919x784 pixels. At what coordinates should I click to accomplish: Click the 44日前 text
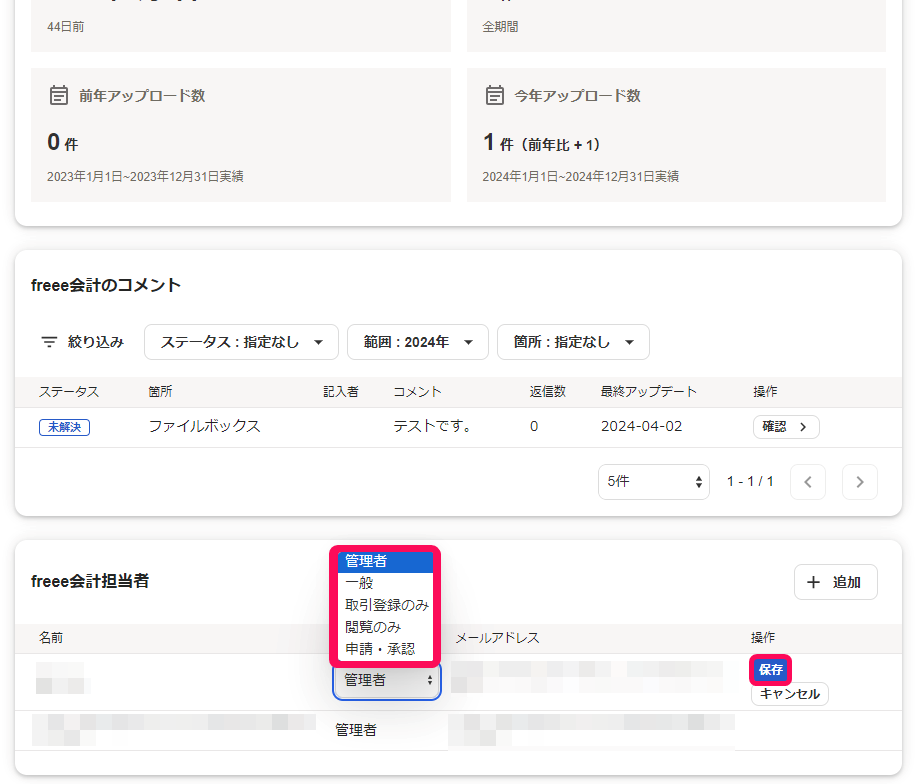click(66, 27)
